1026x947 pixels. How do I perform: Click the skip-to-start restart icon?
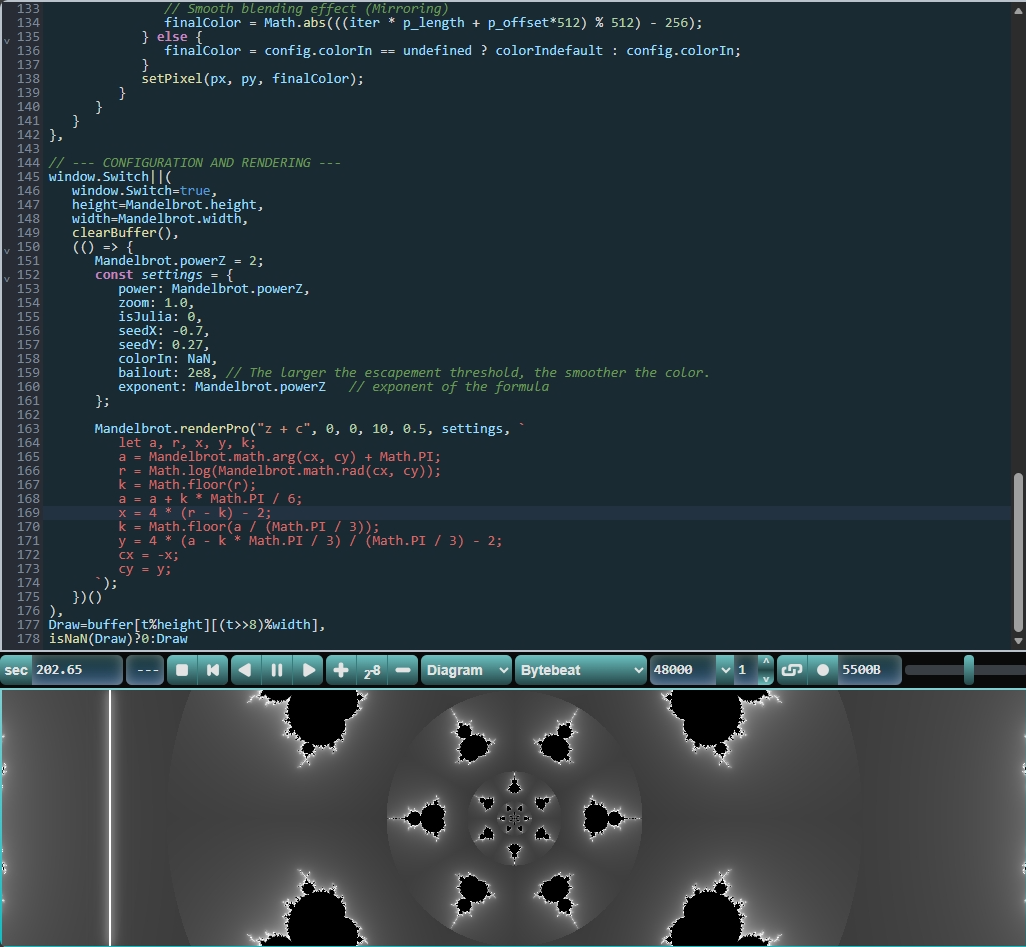(x=213, y=670)
